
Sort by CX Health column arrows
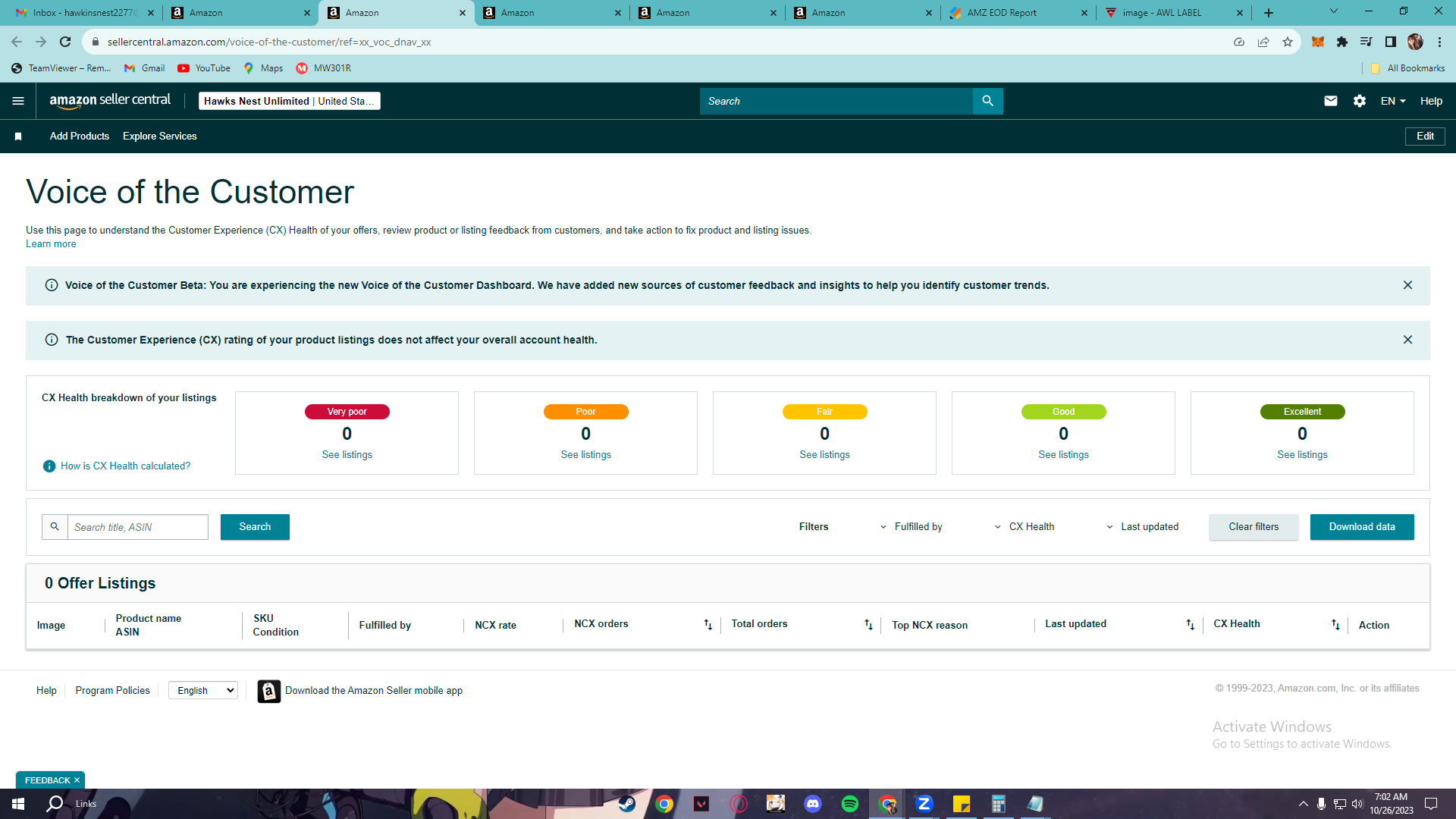click(x=1335, y=625)
